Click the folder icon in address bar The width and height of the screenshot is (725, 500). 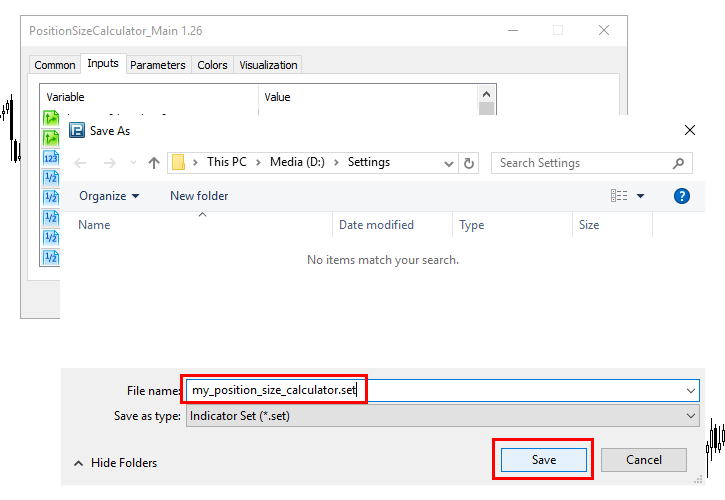[178, 163]
